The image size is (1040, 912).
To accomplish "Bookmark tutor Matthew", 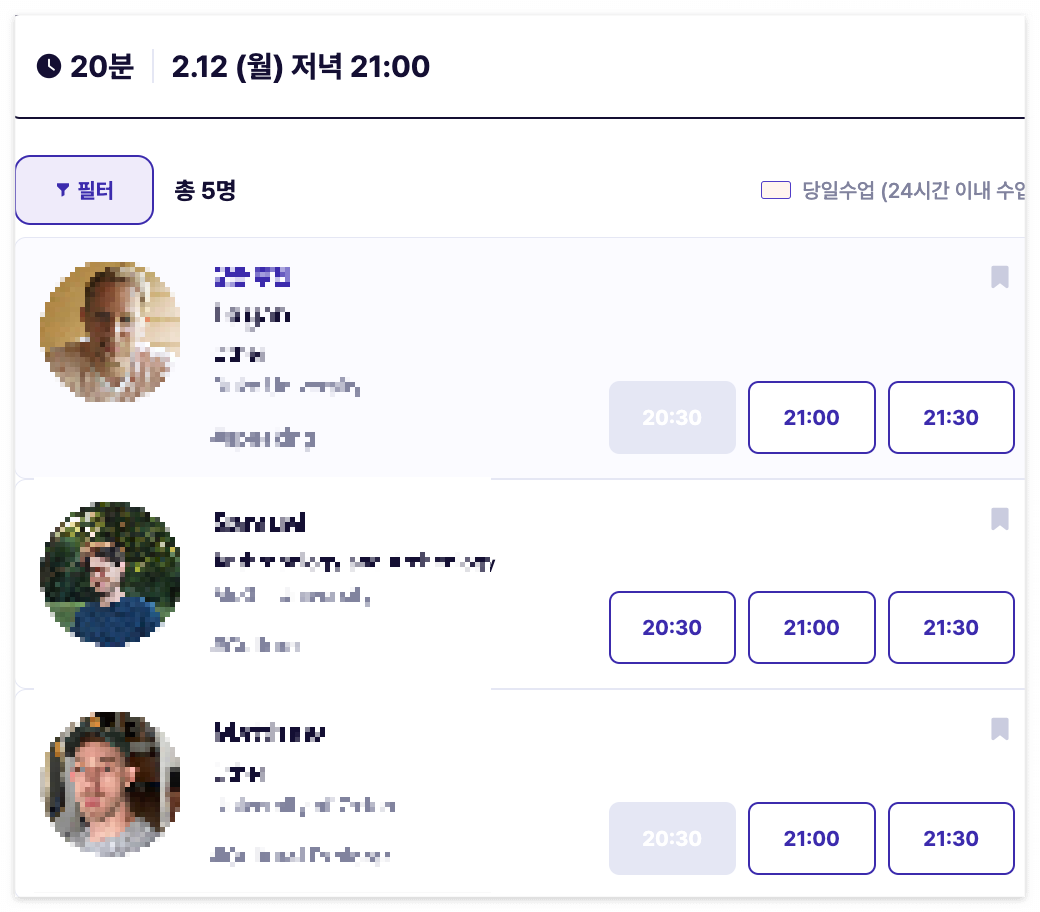I will point(1000,730).
